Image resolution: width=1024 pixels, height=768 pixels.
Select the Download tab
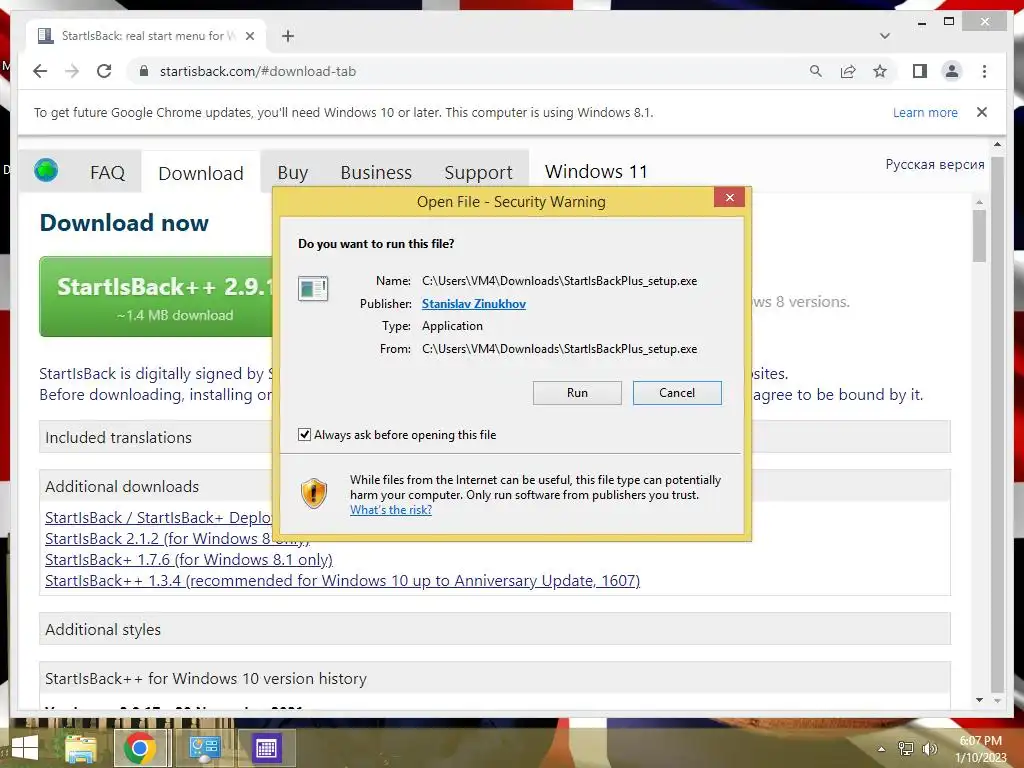(200, 173)
